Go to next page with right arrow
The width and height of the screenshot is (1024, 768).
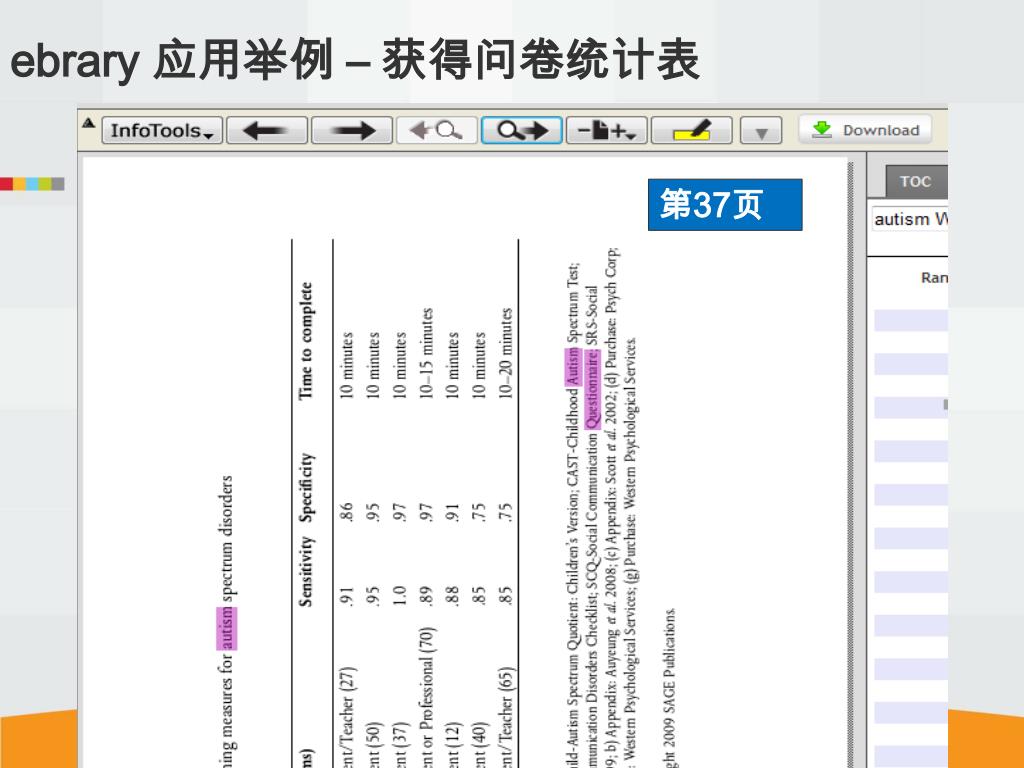[x=352, y=130]
